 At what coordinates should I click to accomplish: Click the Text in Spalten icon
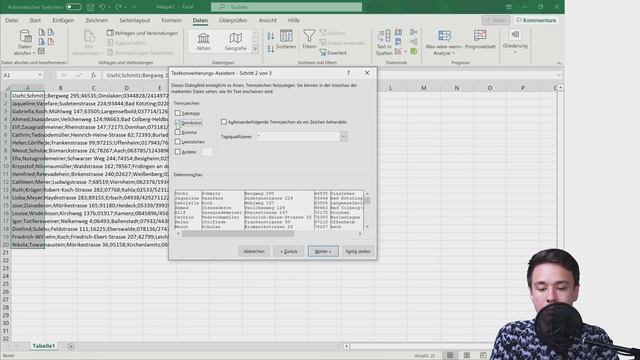pos(384,36)
